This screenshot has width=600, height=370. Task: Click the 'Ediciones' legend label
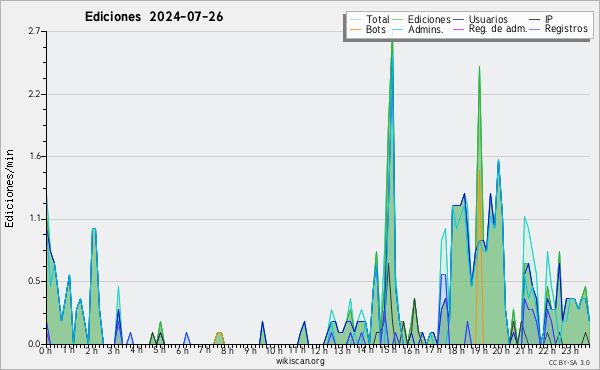pos(429,19)
